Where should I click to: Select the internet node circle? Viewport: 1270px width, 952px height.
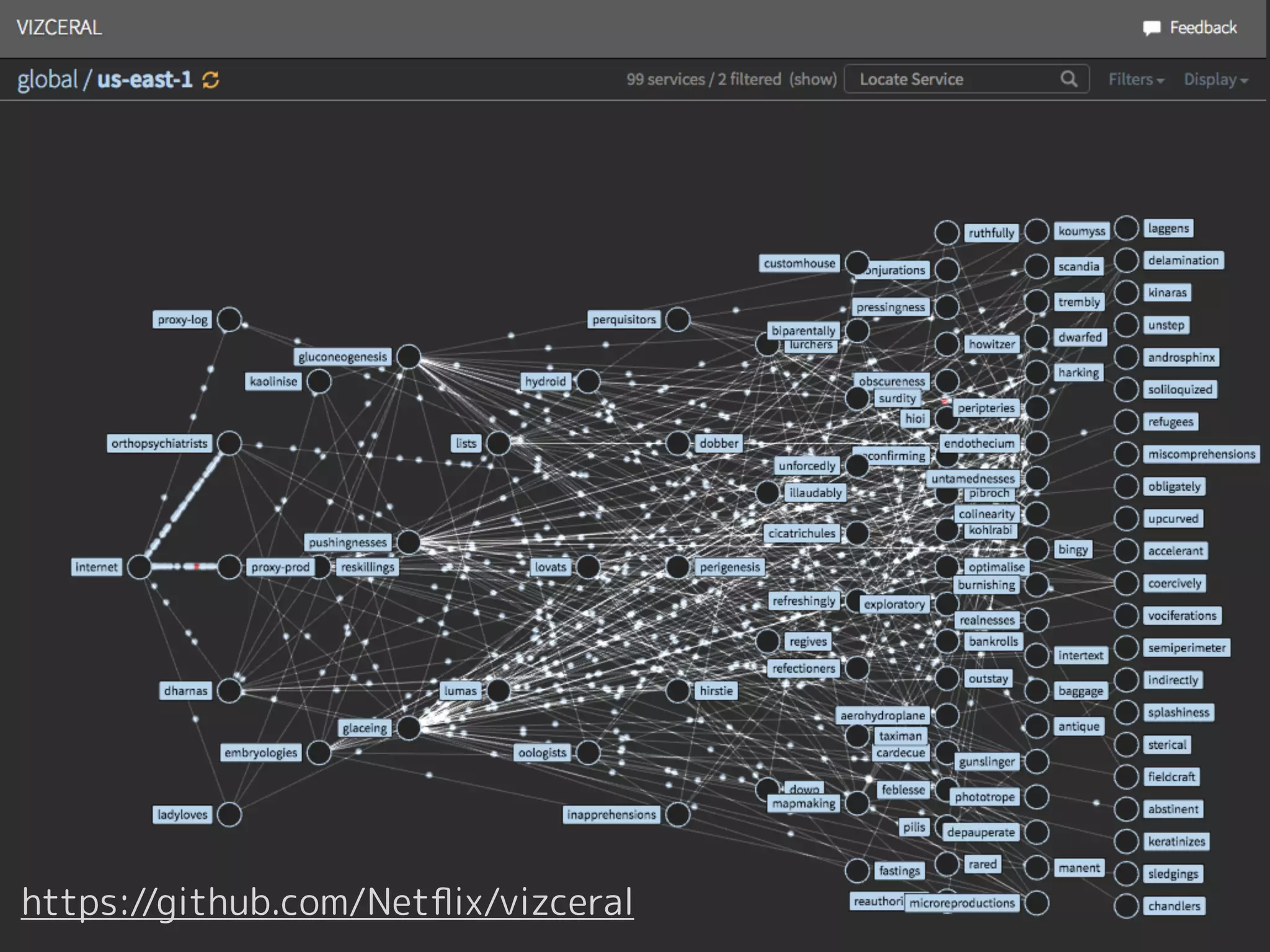pos(140,567)
